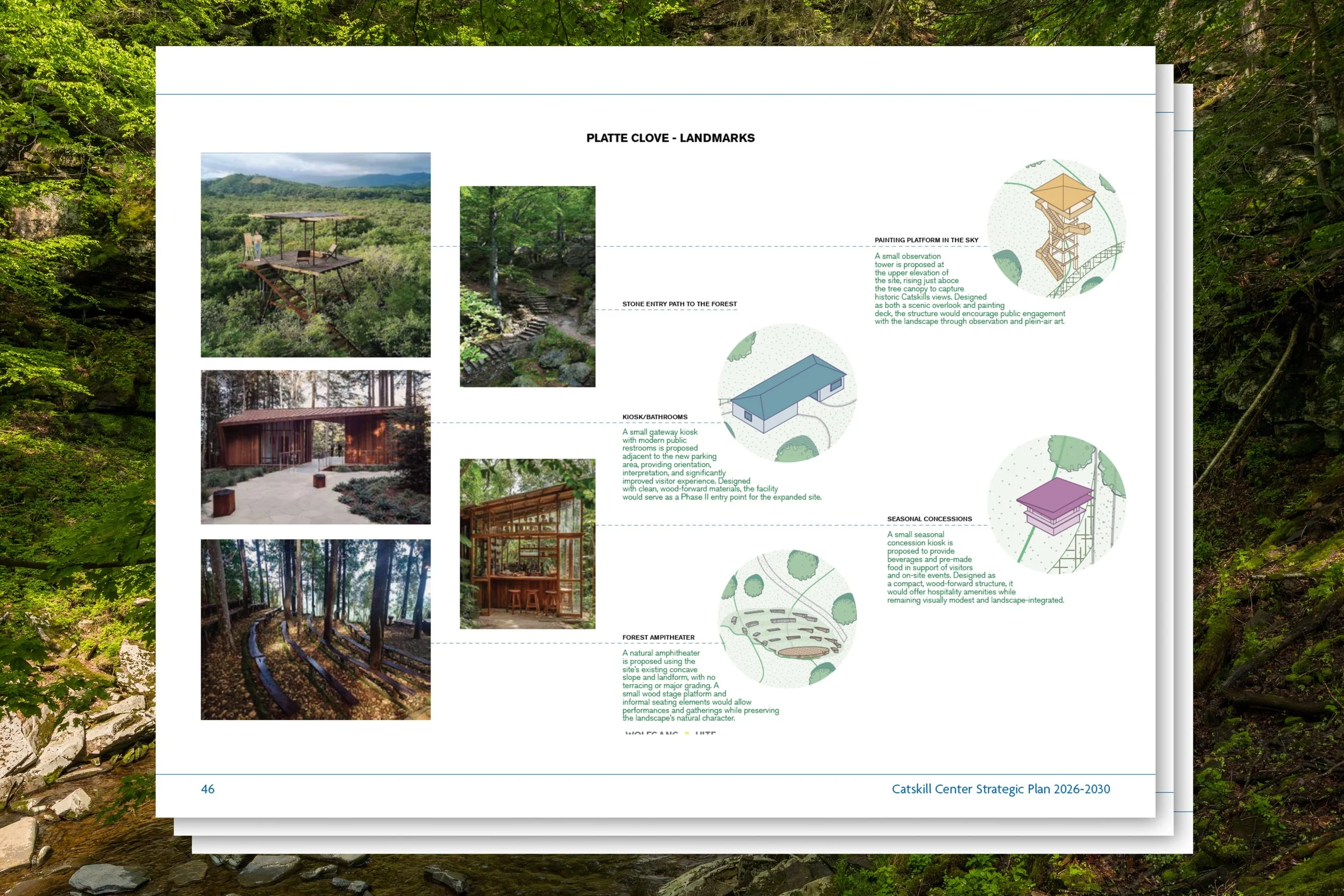Click paragraph starting 'A small observation tower'

pos(970,289)
